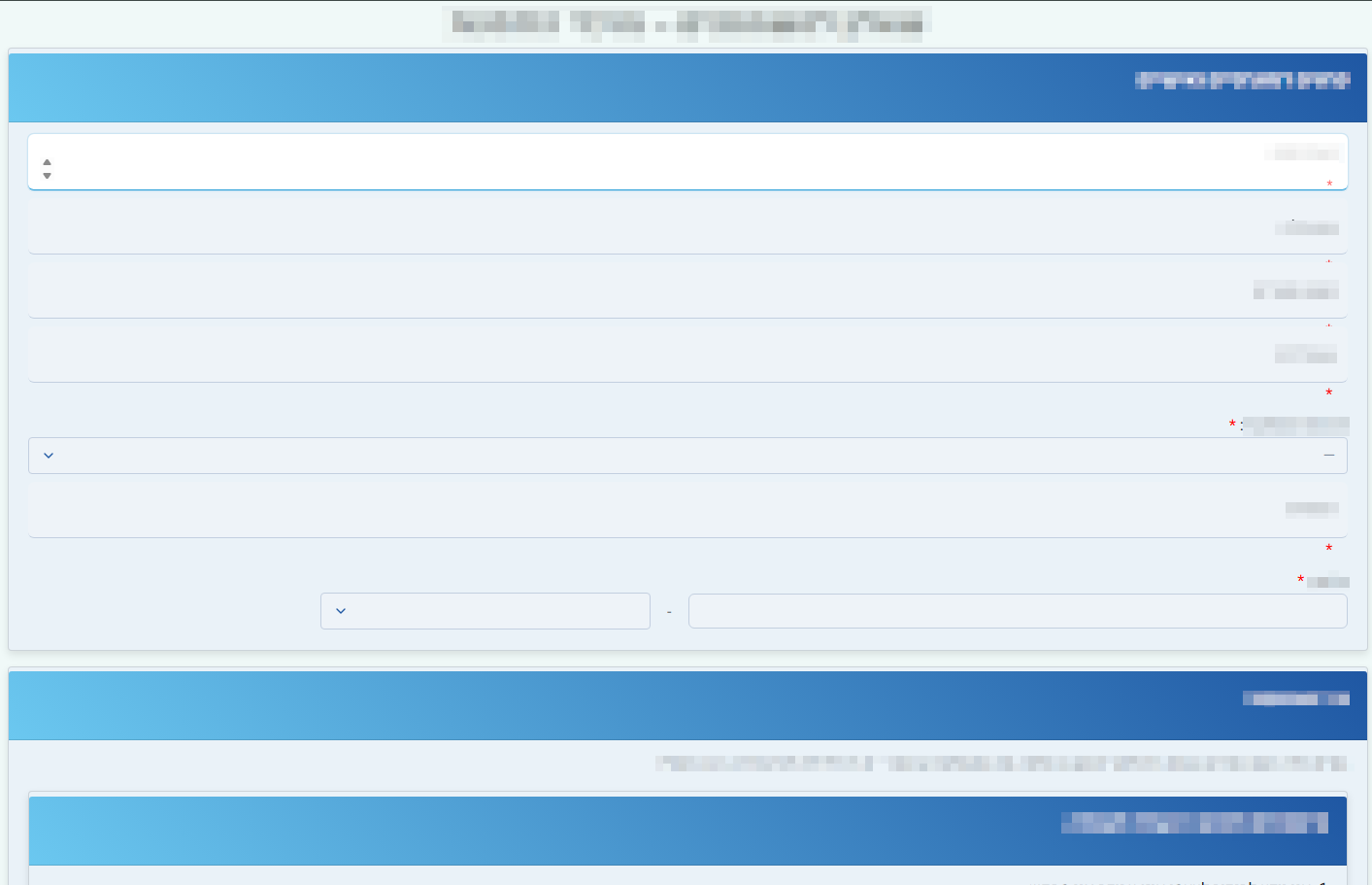Click the outlined phone number input right of the hyphen
Viewport: 1372px width, 885px height.
[1017, 611]
